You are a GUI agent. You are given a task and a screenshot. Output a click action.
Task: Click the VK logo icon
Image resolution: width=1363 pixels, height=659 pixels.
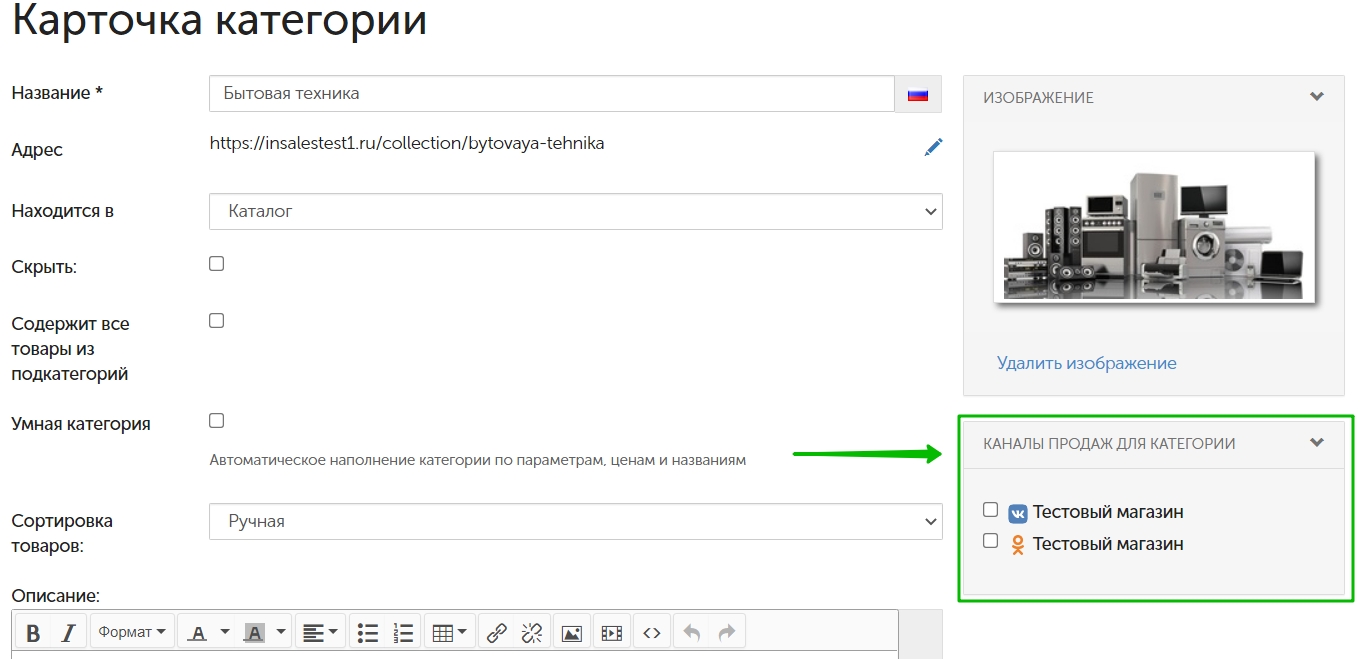click(x=1018, y=514)
